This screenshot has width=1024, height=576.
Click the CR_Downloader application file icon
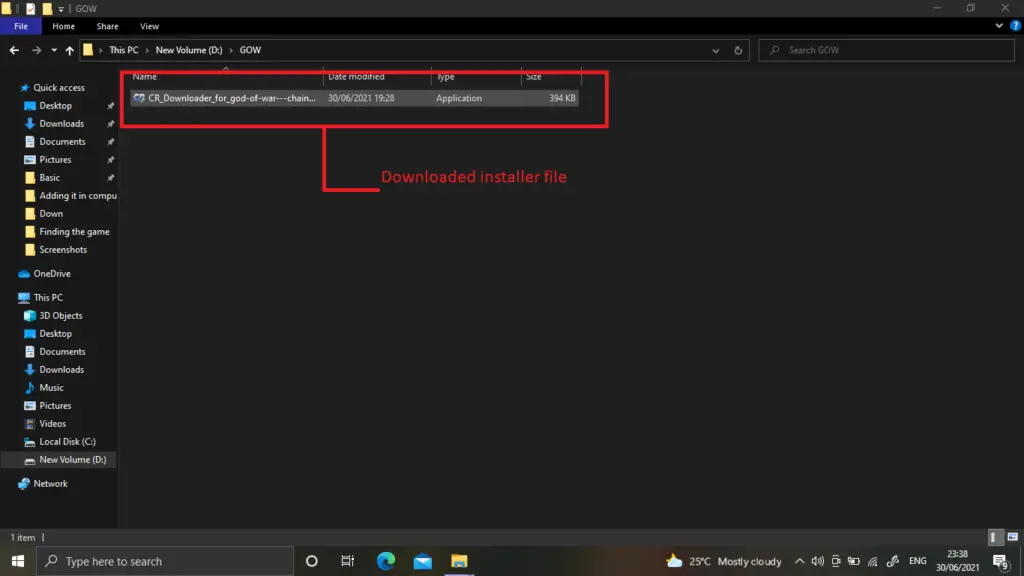point(138,98)
